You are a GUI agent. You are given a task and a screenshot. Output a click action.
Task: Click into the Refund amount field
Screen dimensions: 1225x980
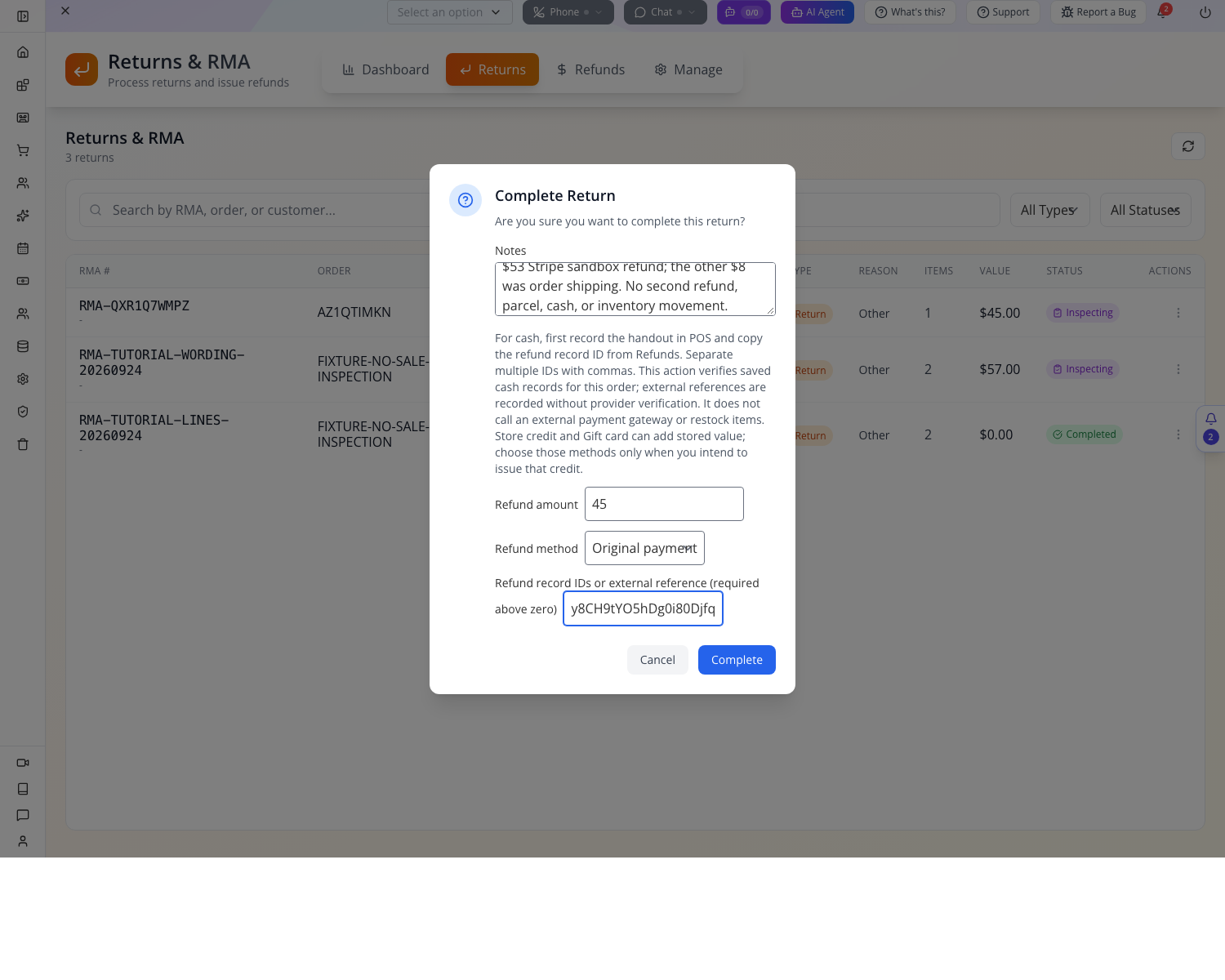click(664, 504)
